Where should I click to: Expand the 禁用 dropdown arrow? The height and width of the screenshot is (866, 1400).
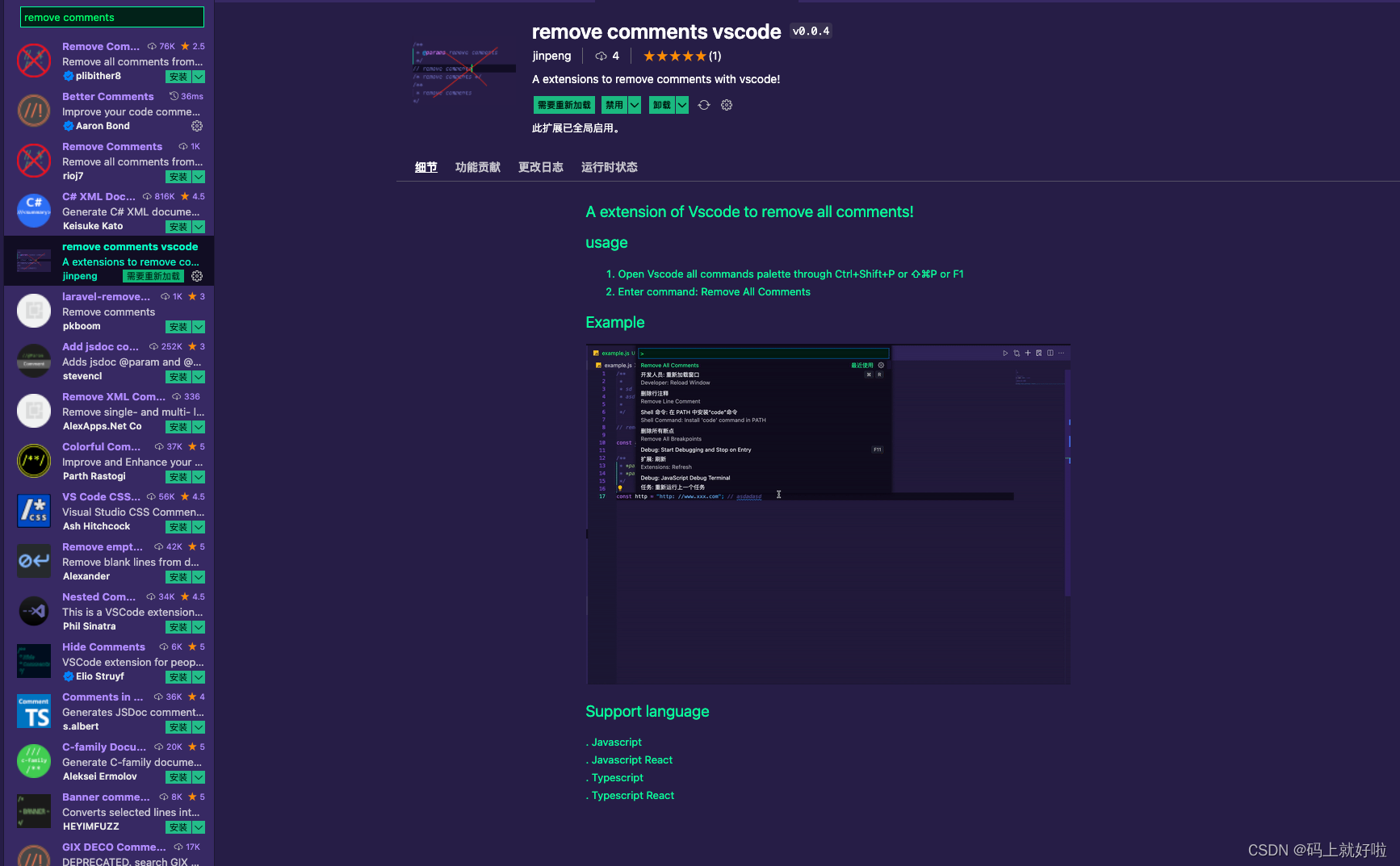634,105
